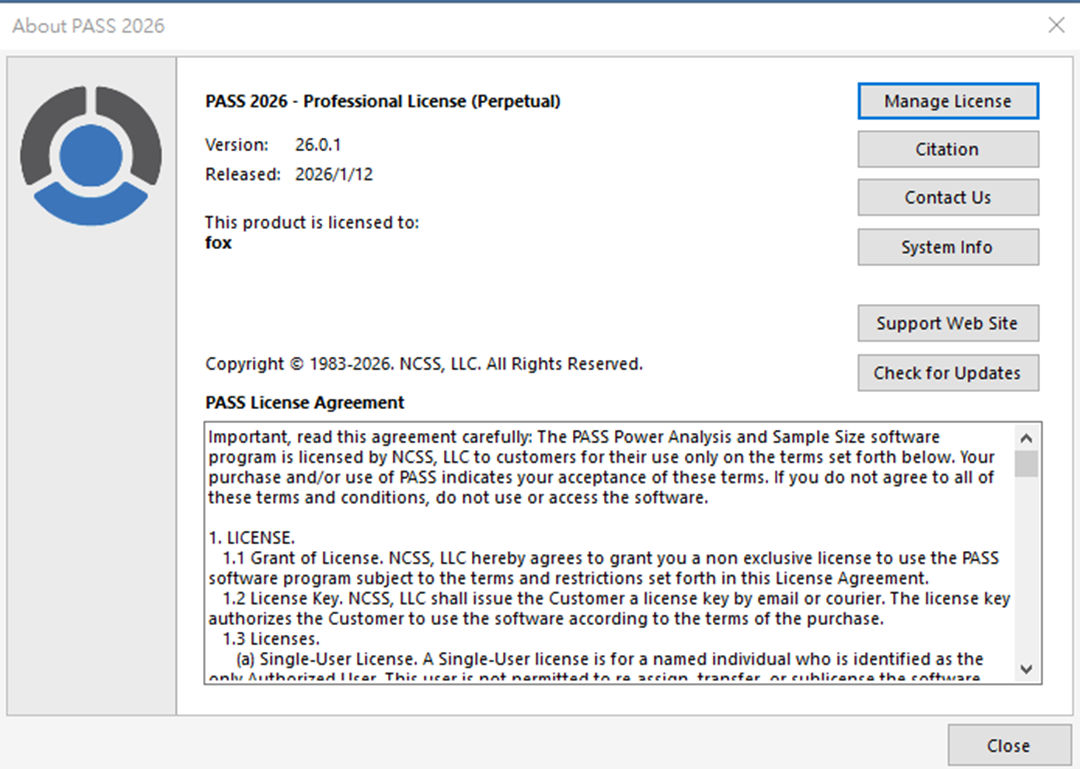Visit the Support Web Site button
1080x769 pixels.
click(x=948, y=323)
